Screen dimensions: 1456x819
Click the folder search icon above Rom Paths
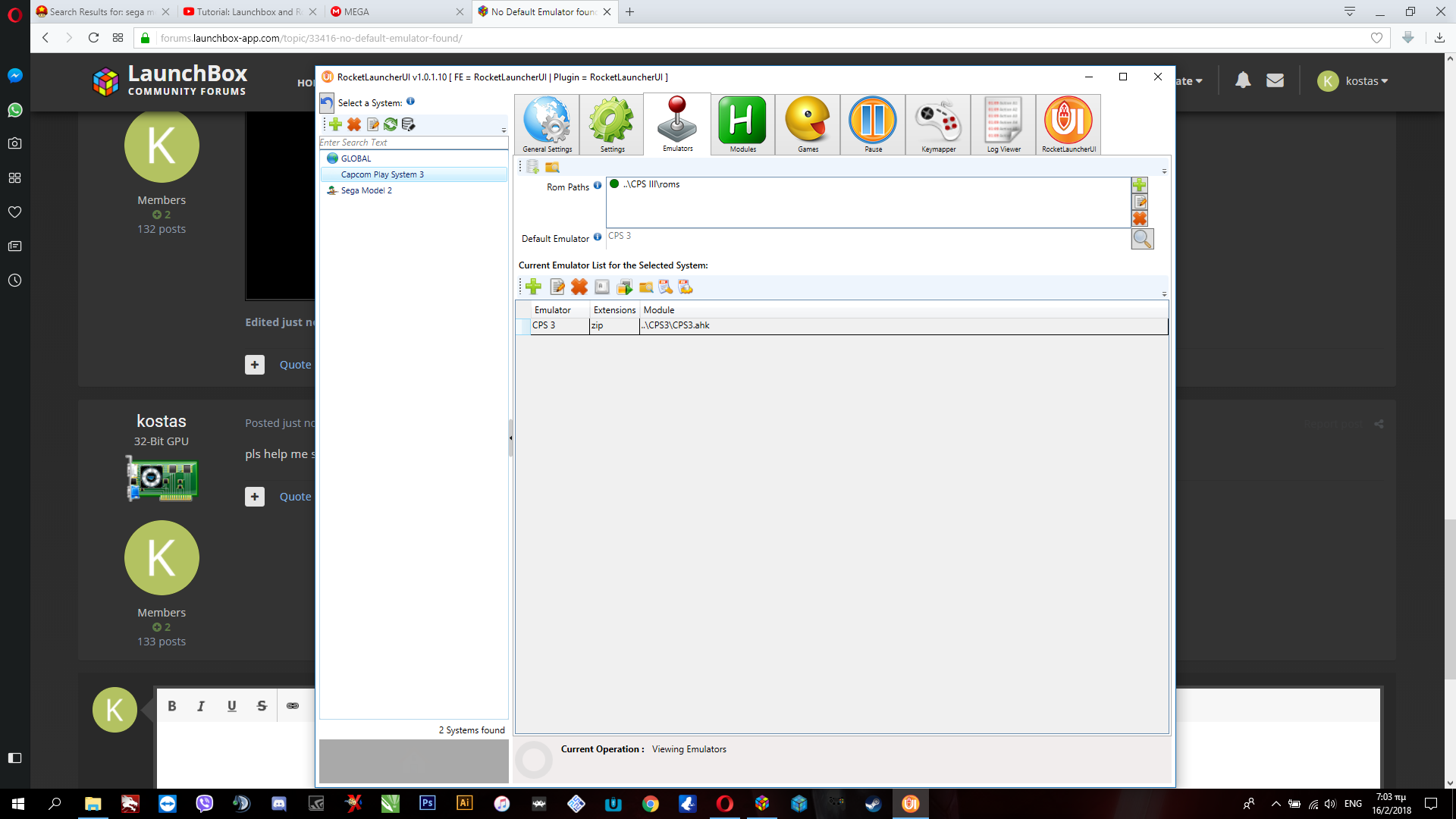[x=552, y=167]
